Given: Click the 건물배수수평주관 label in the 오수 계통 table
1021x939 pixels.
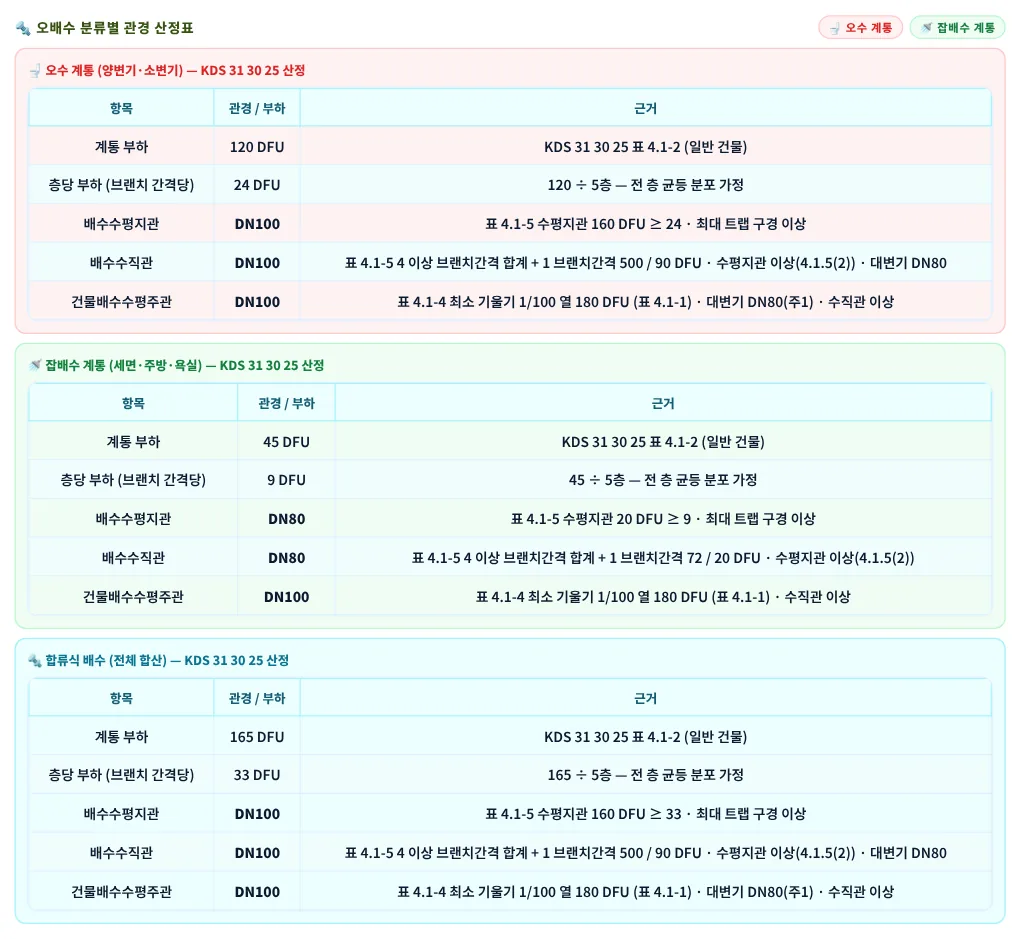Looking at the screenshot, I should 121,301.
